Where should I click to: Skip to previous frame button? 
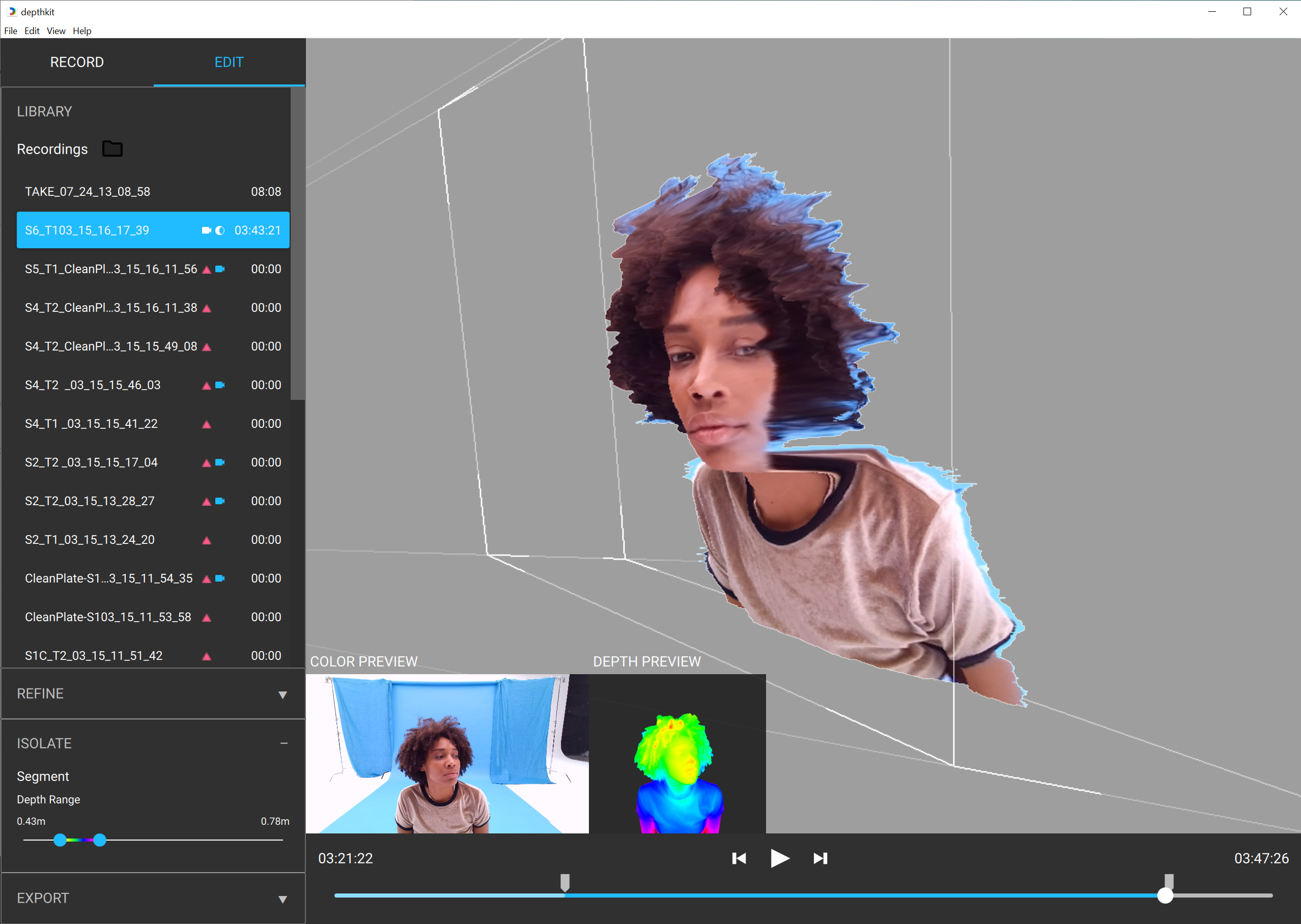(x=739, y=858)
